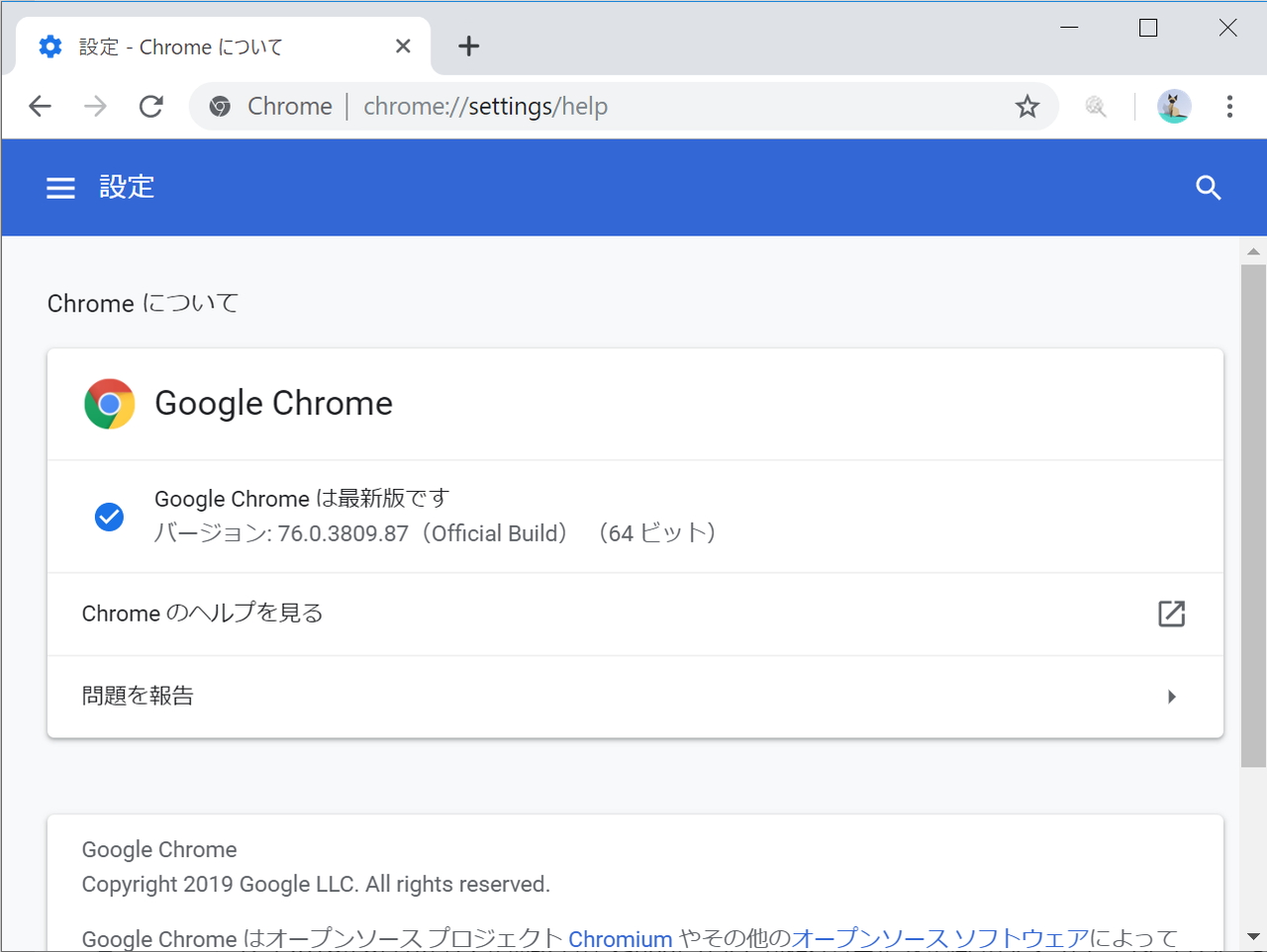
Task: Click the Copyright 2019 Google LLC text
Action: tap(316, 884)
